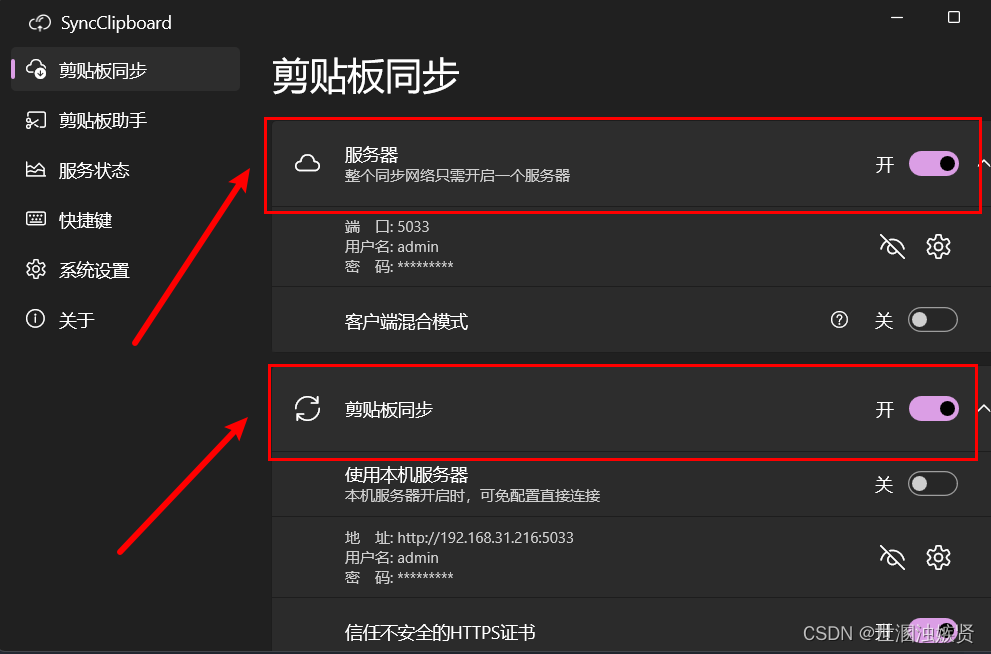Turn off the 服务器 toggle switch
This screenshot has height=654, width=991.
click(x=933, y=164)
